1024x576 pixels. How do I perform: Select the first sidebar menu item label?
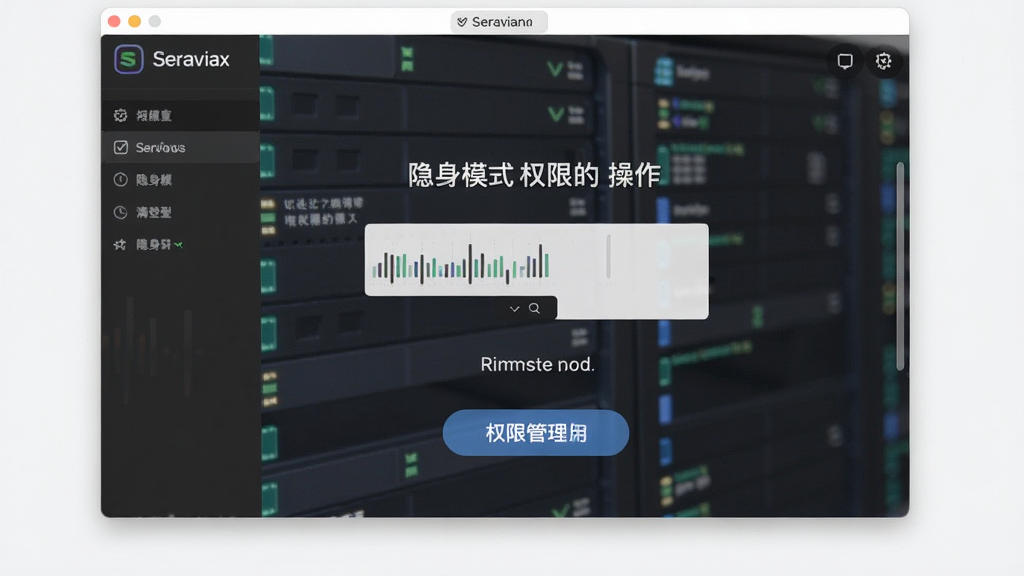(x=153, y=116)
